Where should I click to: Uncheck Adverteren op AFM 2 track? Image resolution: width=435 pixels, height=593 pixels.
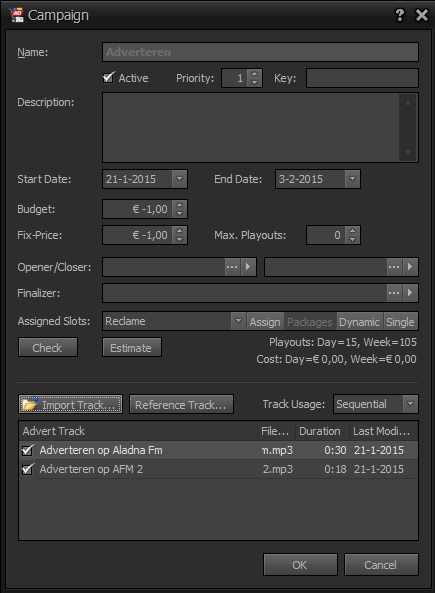[x=28, y=469]
